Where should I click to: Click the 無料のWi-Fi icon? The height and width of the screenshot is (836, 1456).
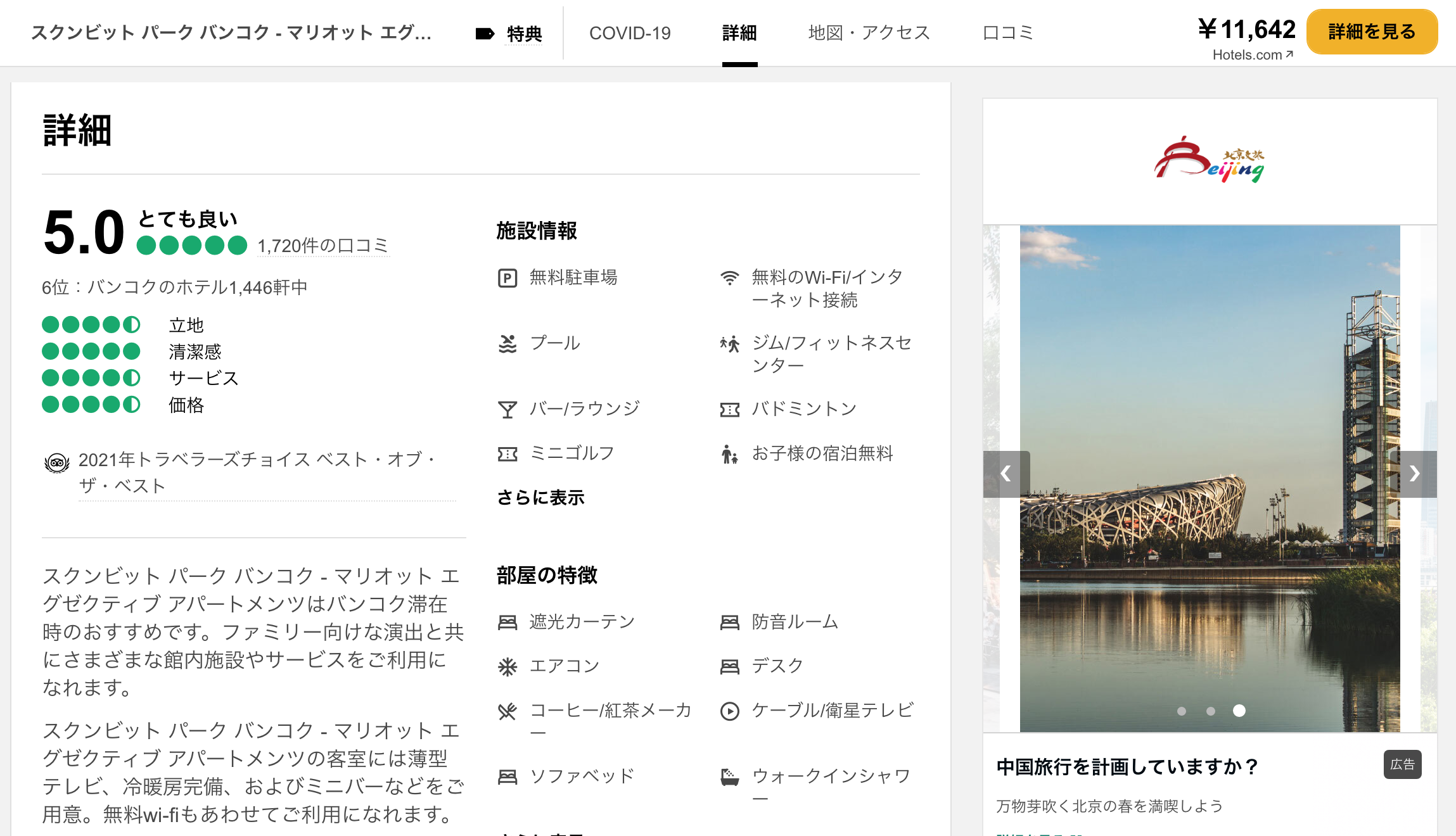pyautogui.click(x=730, y=276)
